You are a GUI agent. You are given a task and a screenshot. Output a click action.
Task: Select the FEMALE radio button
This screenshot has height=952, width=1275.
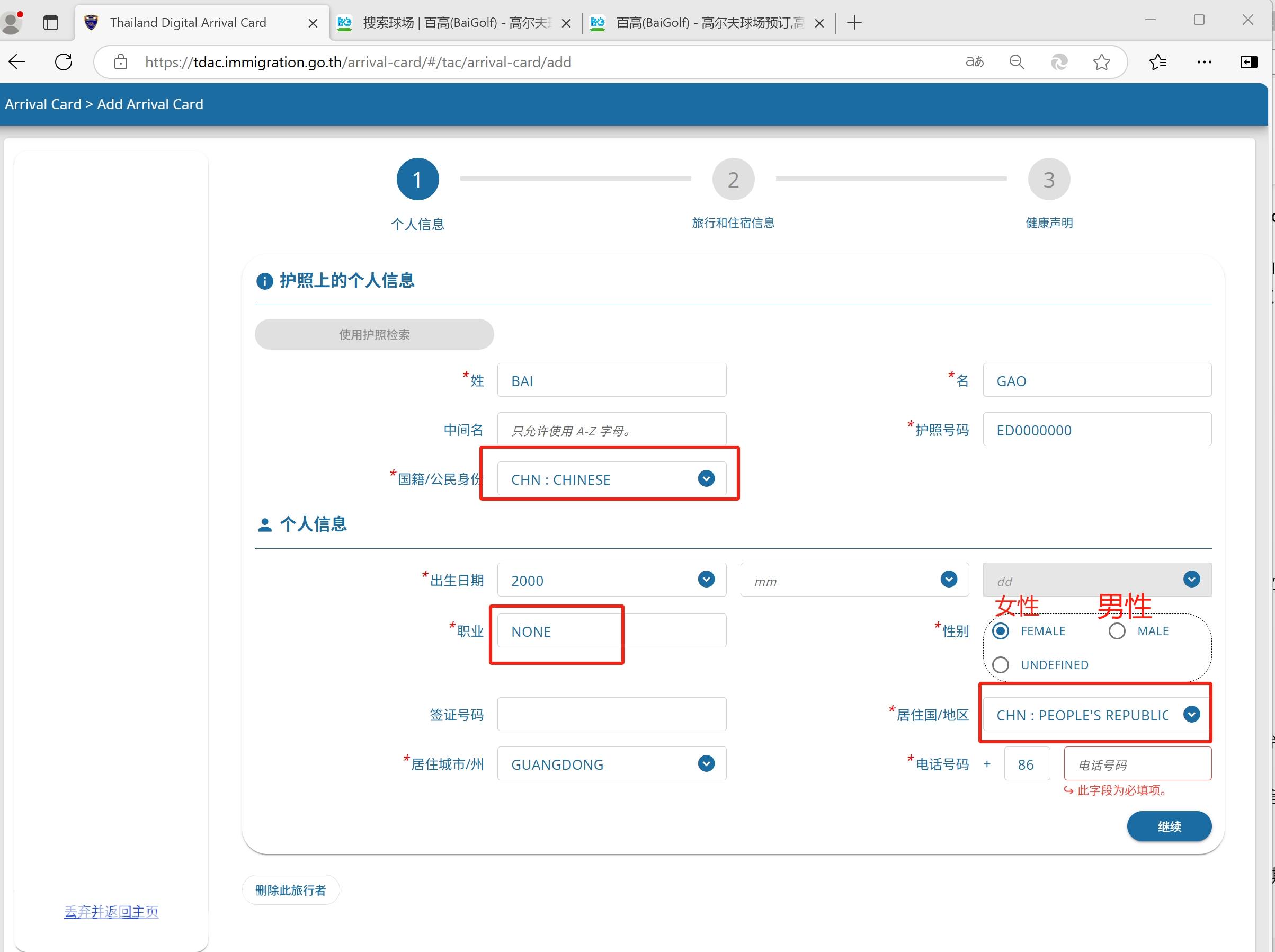(1001, 631)
